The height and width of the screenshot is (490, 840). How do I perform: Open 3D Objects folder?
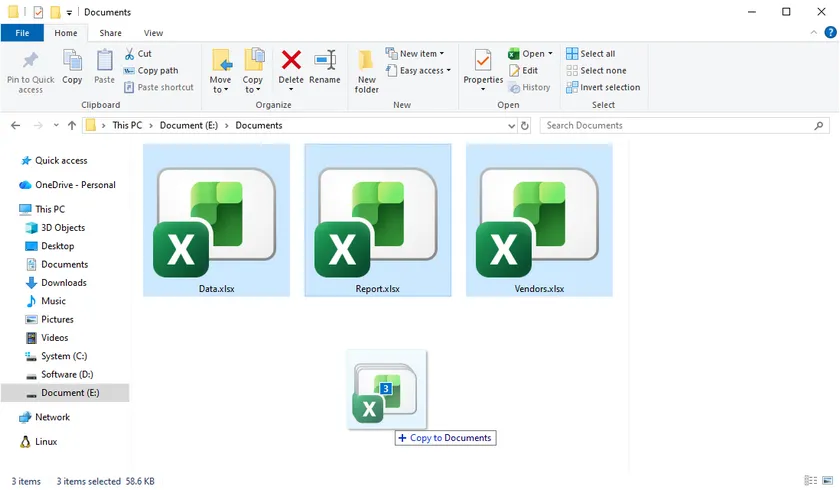click(x=55, y=228)
